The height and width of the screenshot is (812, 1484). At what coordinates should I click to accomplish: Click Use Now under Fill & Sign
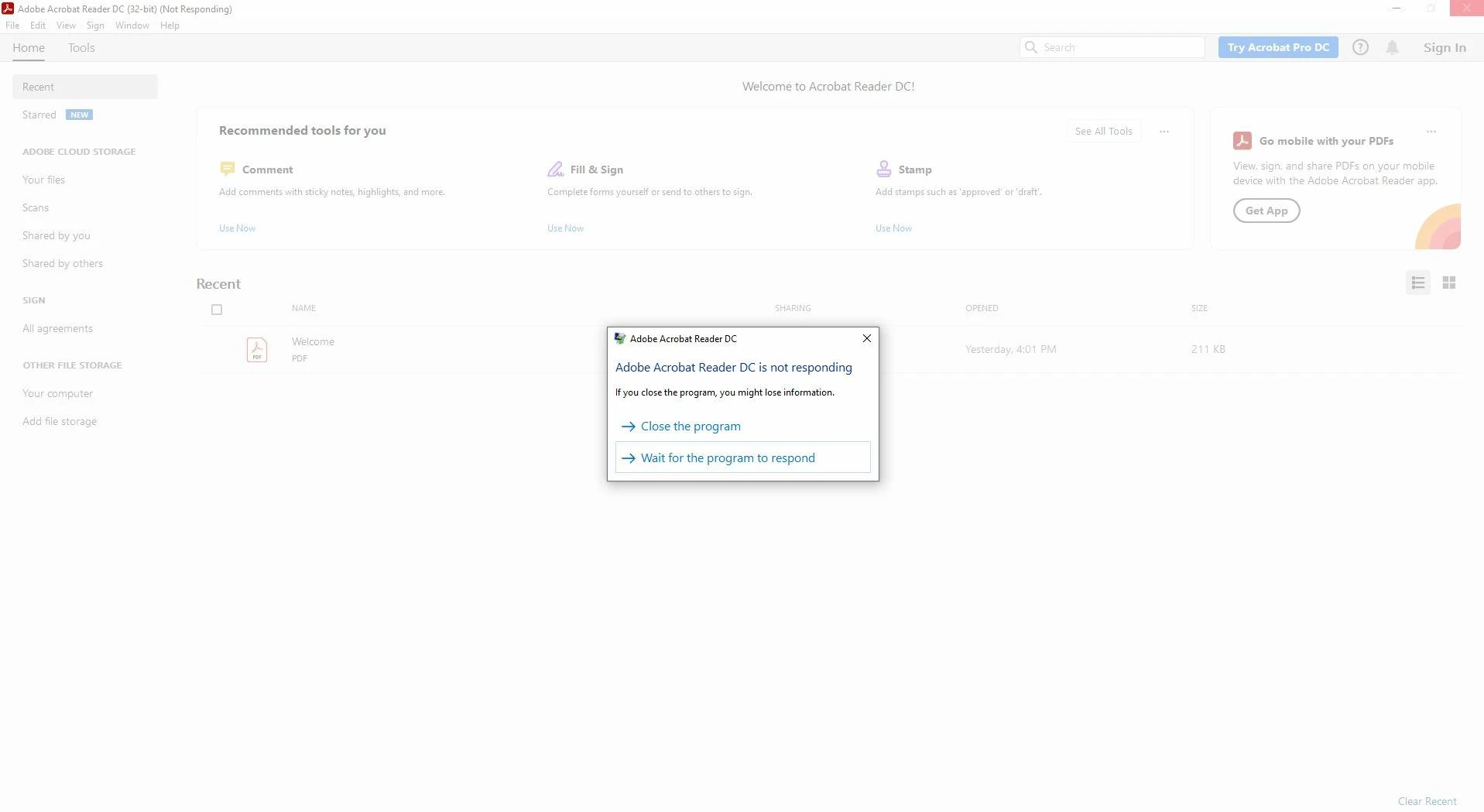click(565, 228)
